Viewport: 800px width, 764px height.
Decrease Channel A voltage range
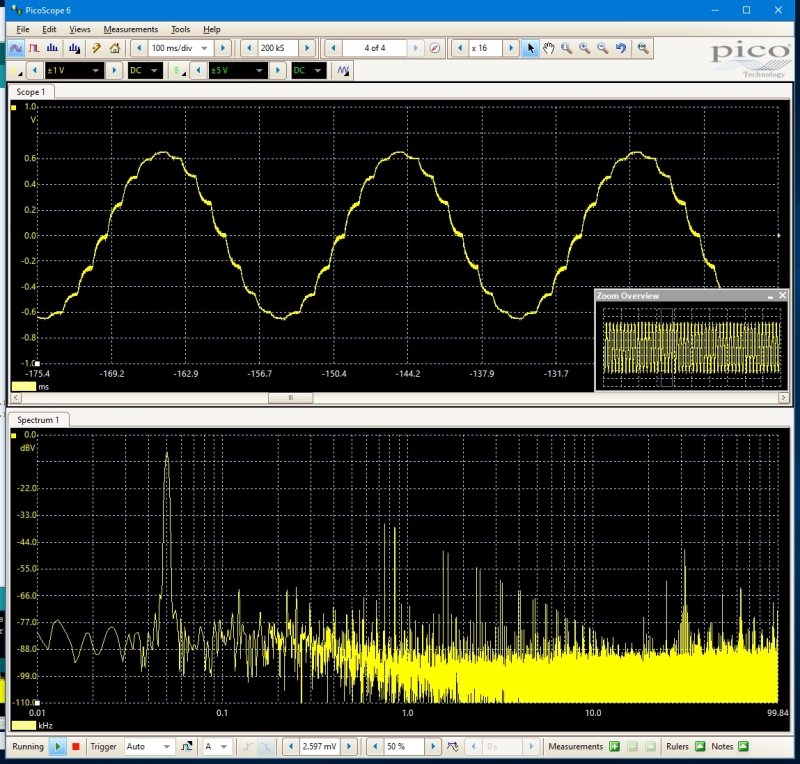pyautogui.click(x=35, y=70)
